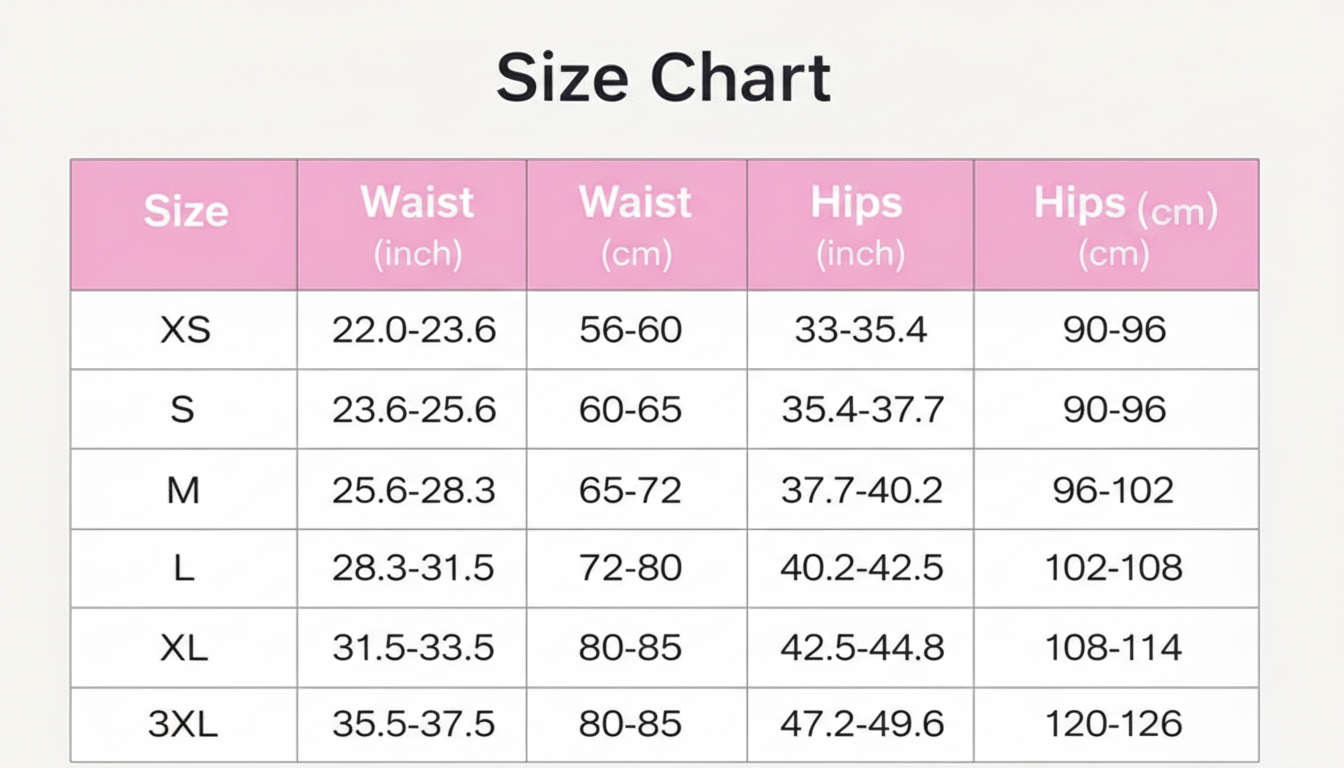
Task: Select the S size row label
Action: (x=182, y=409)
